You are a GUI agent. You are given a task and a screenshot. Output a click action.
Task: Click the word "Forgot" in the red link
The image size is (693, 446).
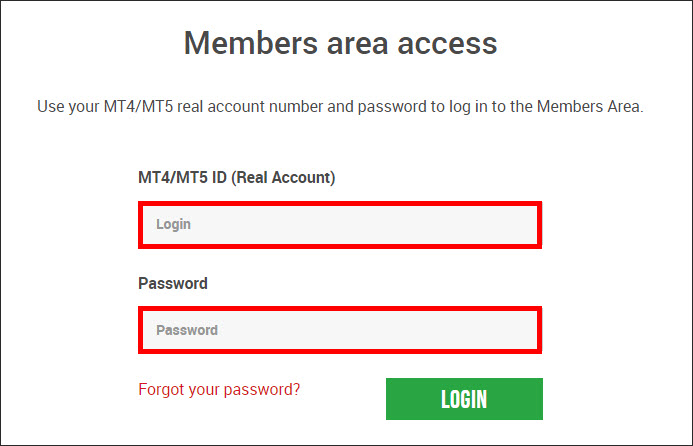[x=160, y=389]
